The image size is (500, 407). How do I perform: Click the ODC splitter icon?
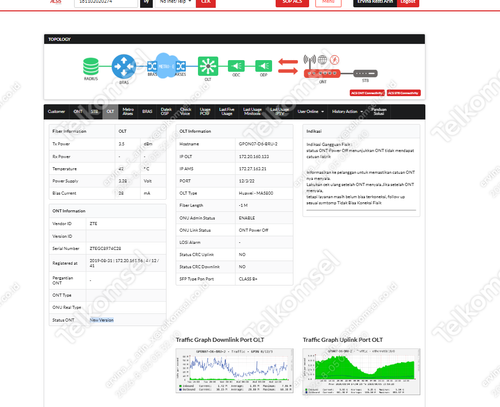[x=236, y=66]
